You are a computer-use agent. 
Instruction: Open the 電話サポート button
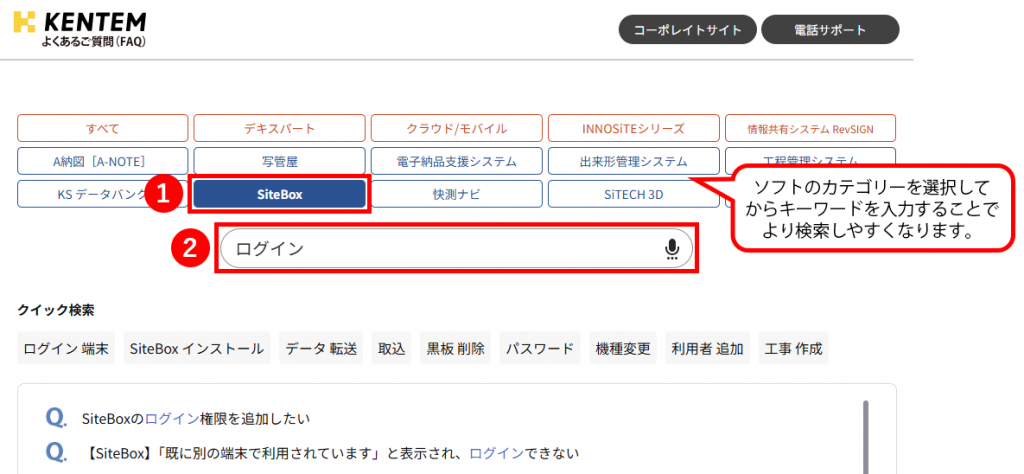pyautogui.click(x=830, y=30)
